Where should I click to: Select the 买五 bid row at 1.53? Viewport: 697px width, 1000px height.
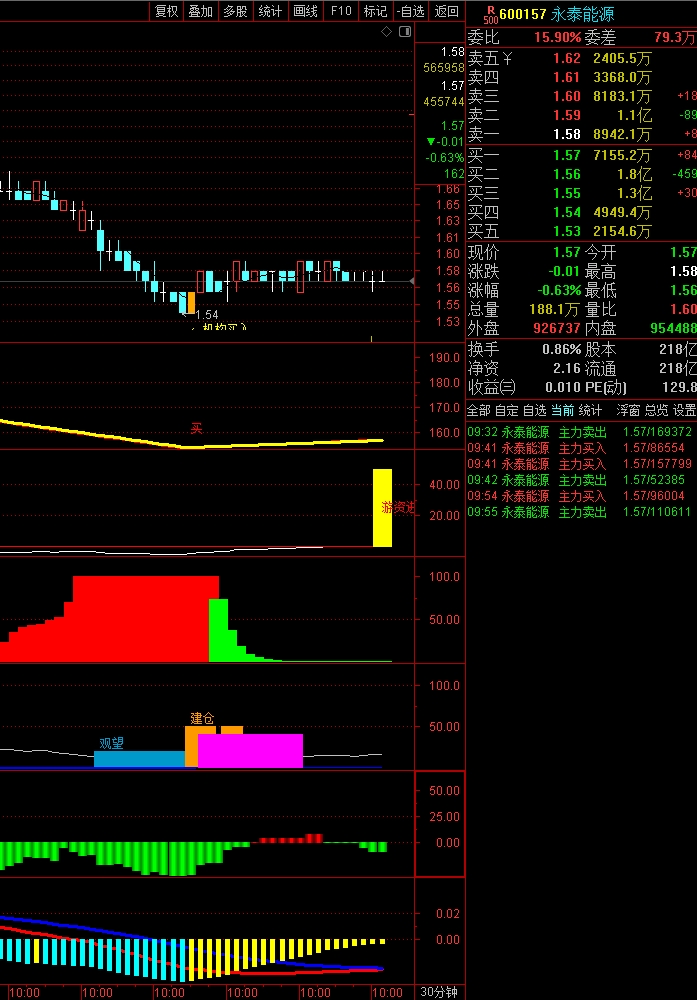coord(582,232)
